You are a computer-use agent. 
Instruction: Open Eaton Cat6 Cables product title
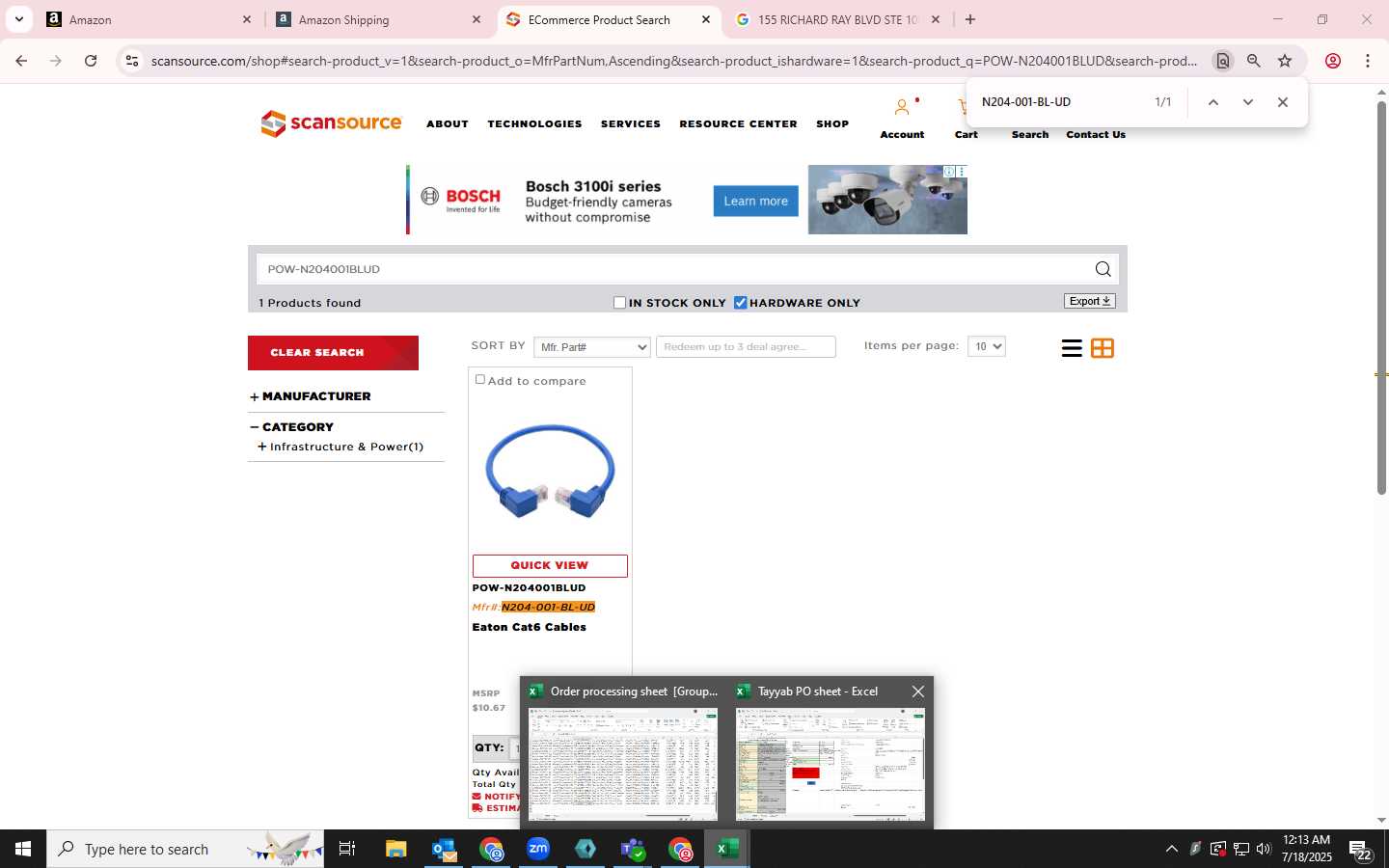[529, 627]
